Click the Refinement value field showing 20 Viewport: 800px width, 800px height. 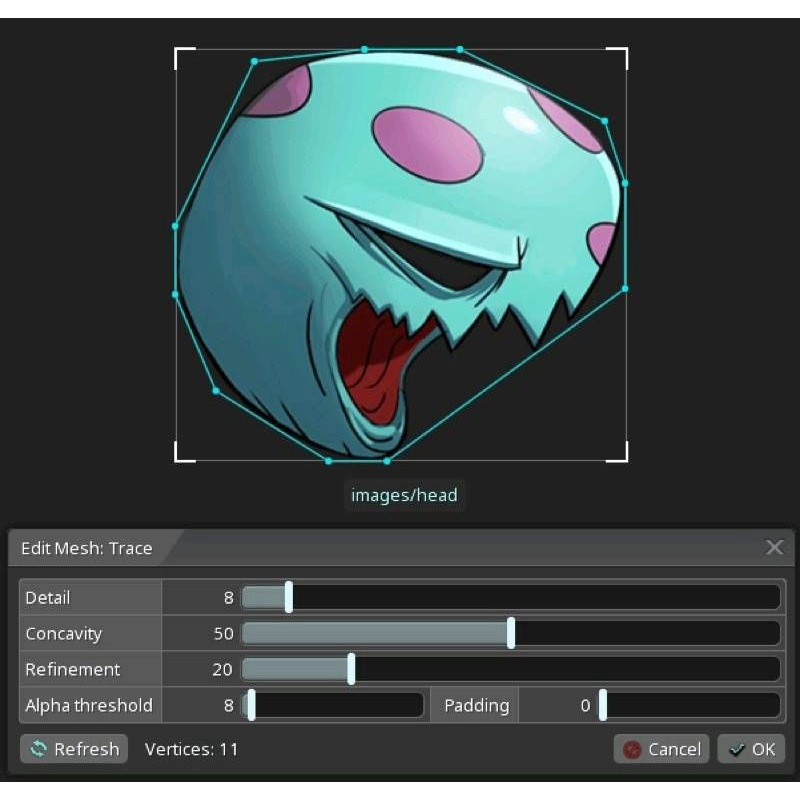(202, 669)
